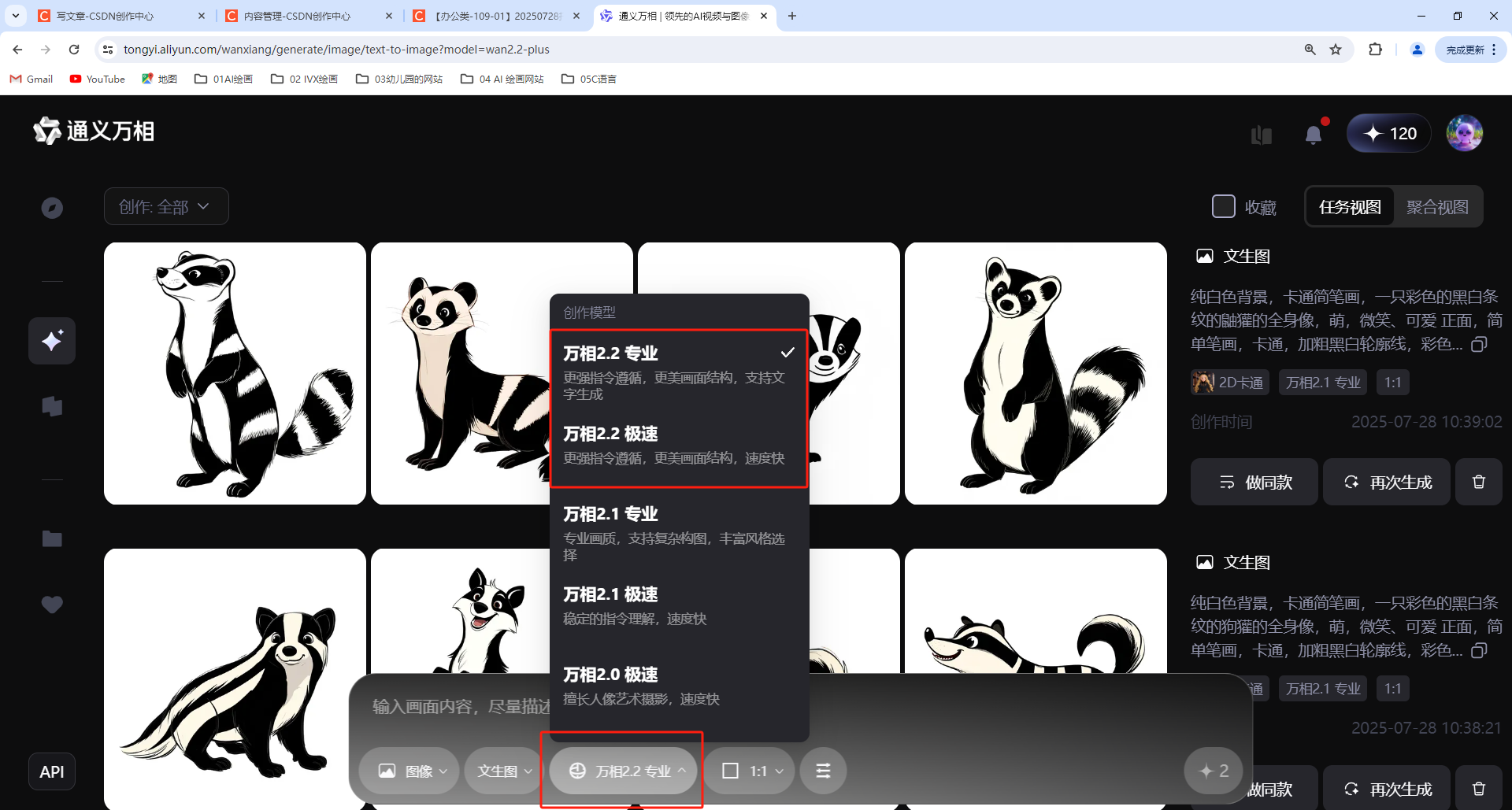This screenshot has width=1512, height=810.
Task: Select 万相2.0 极速 model option
Action: (679, 686)
